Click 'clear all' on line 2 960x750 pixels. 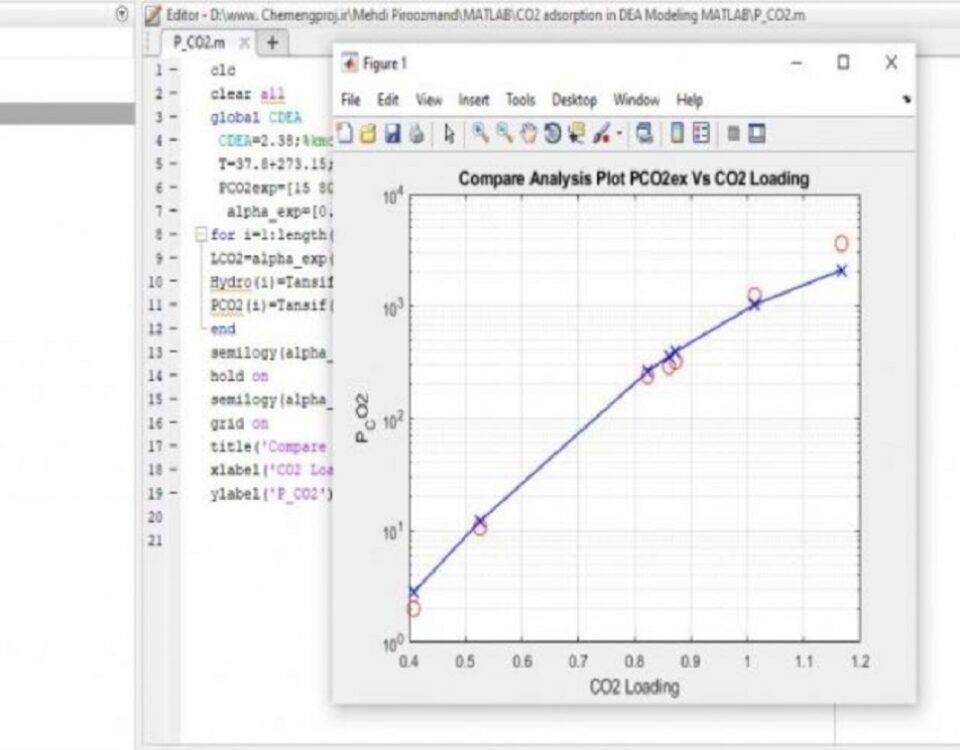pos(247,94)
